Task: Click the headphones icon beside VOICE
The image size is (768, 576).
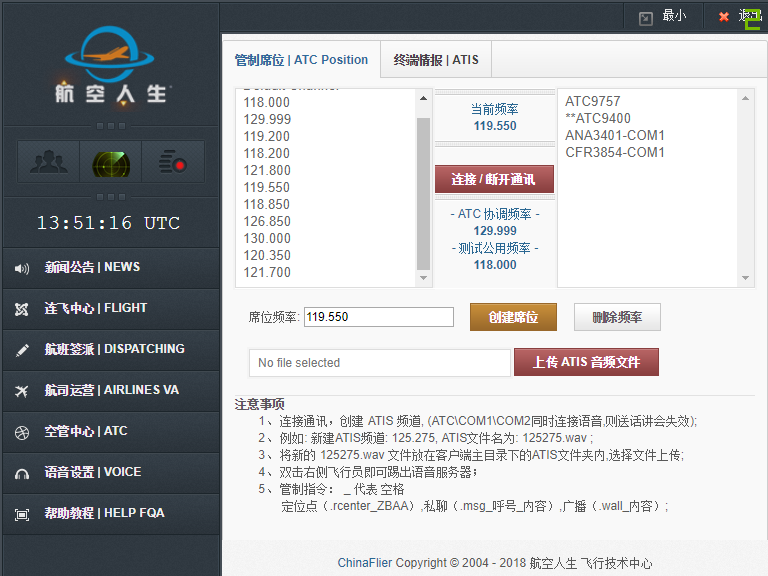Action: pyautogui.click(x=22, y=473)
